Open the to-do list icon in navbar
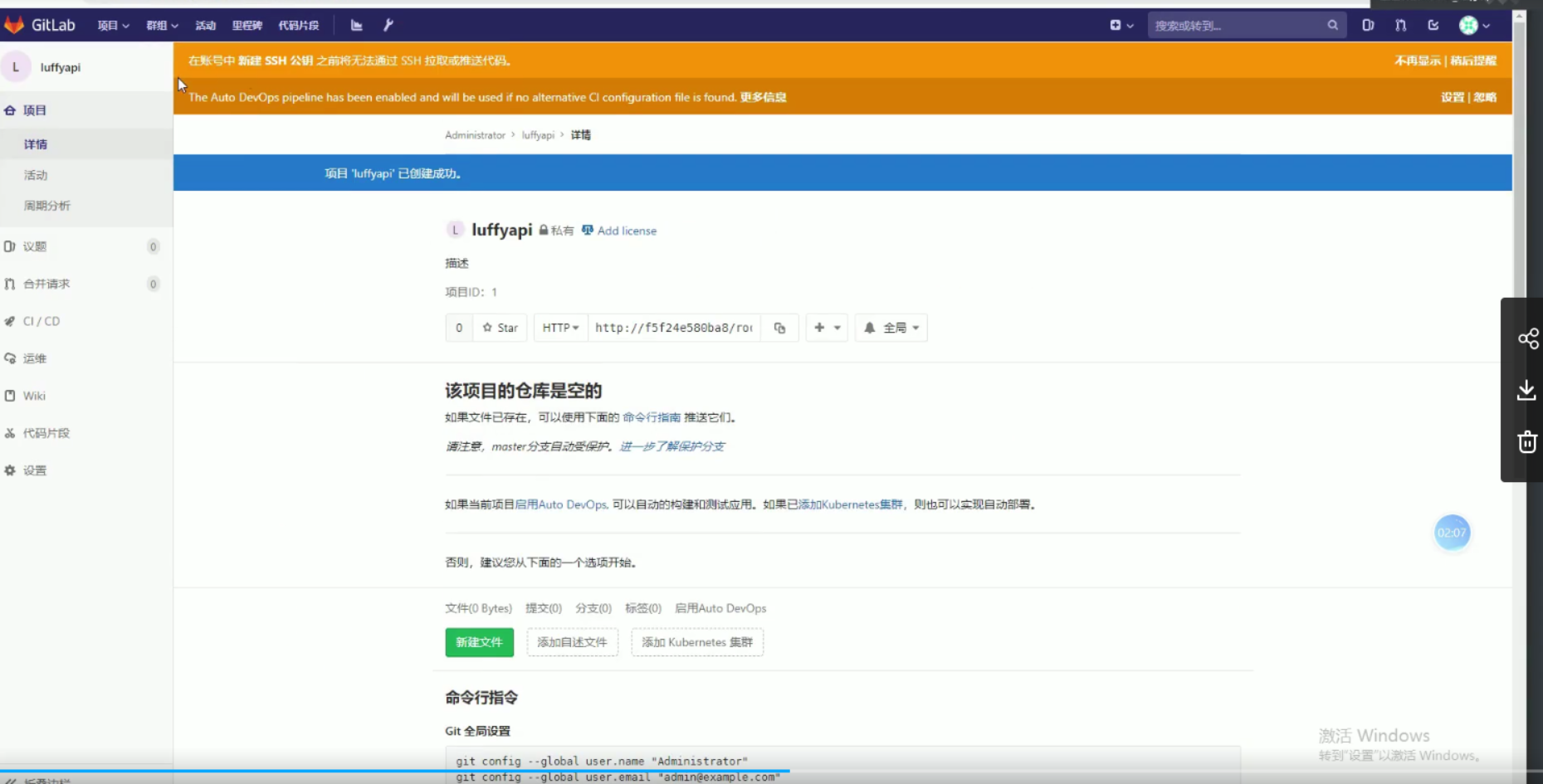This screenshot has height=784, width=1543. [1433, 25]
